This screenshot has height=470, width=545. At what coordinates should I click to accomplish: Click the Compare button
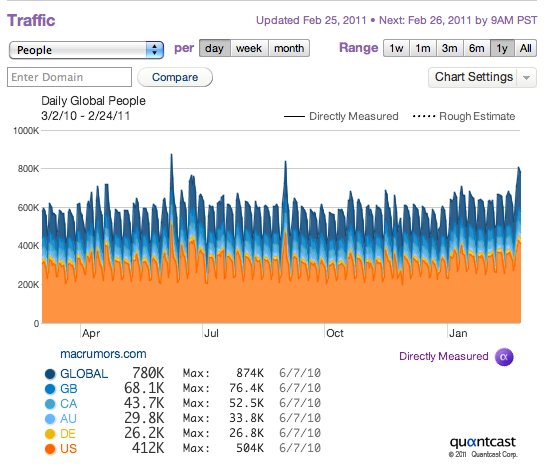(x=175, y=77)
